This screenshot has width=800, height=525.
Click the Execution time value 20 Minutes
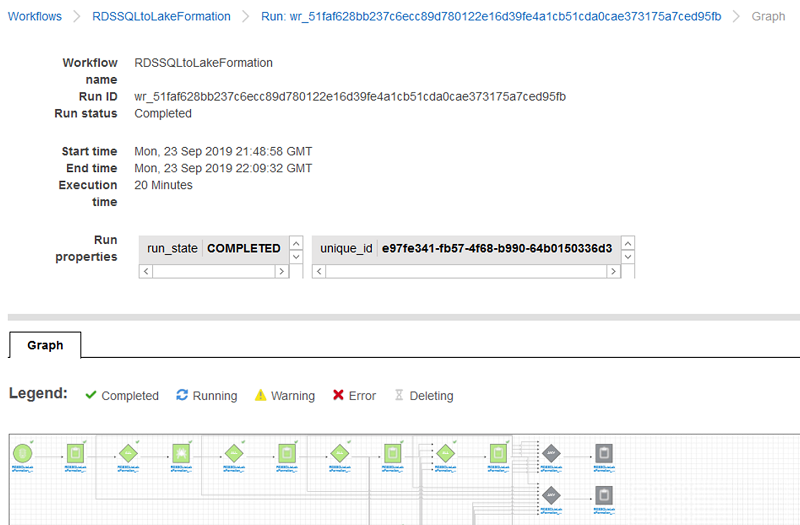point(163,185)
